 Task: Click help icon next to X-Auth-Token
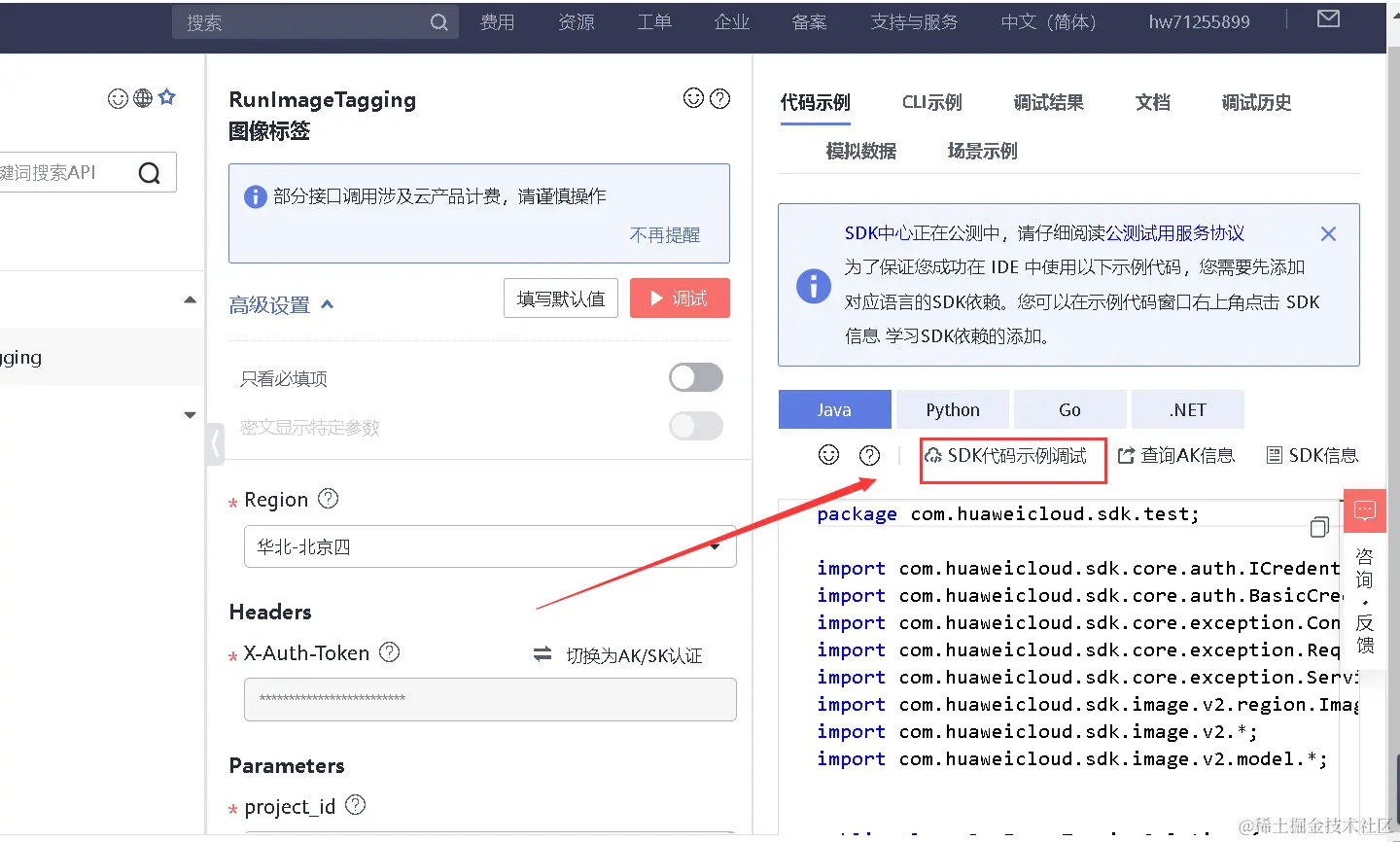[390, 652]
